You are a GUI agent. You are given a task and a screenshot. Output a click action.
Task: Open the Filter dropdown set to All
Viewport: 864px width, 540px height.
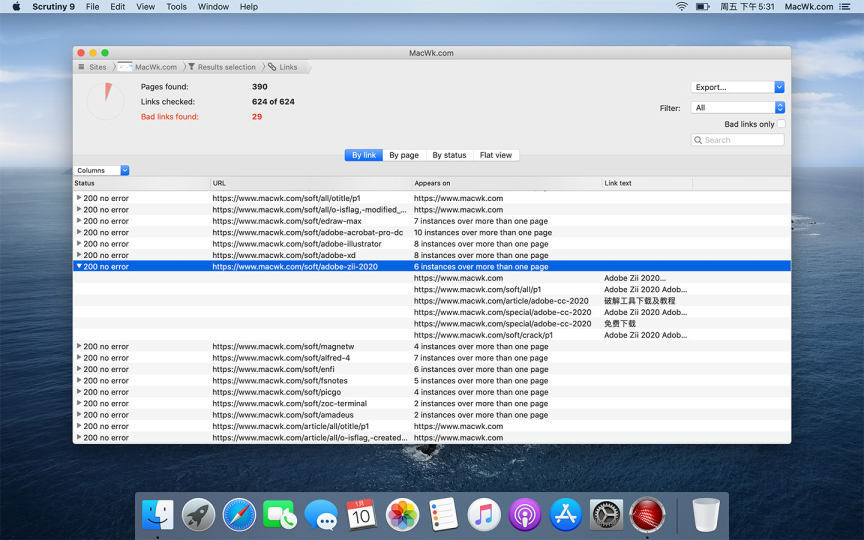click(x=737, y=108)
